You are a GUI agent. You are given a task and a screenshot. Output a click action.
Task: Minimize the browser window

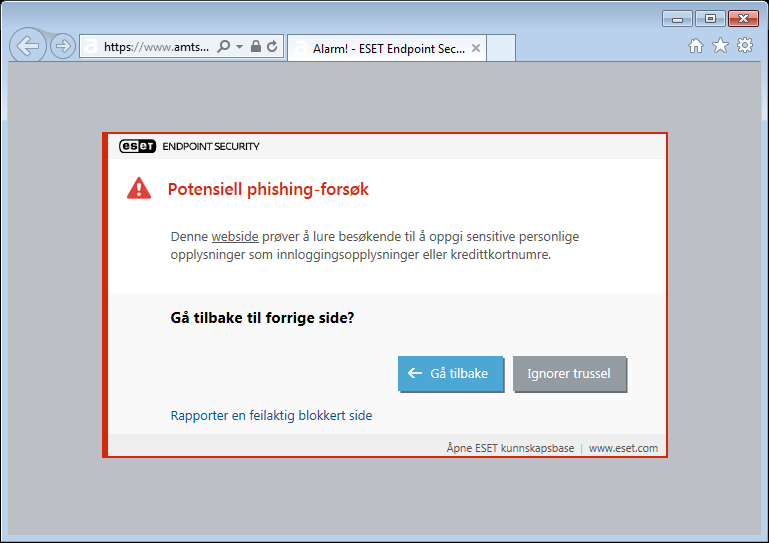coord(677,19)
